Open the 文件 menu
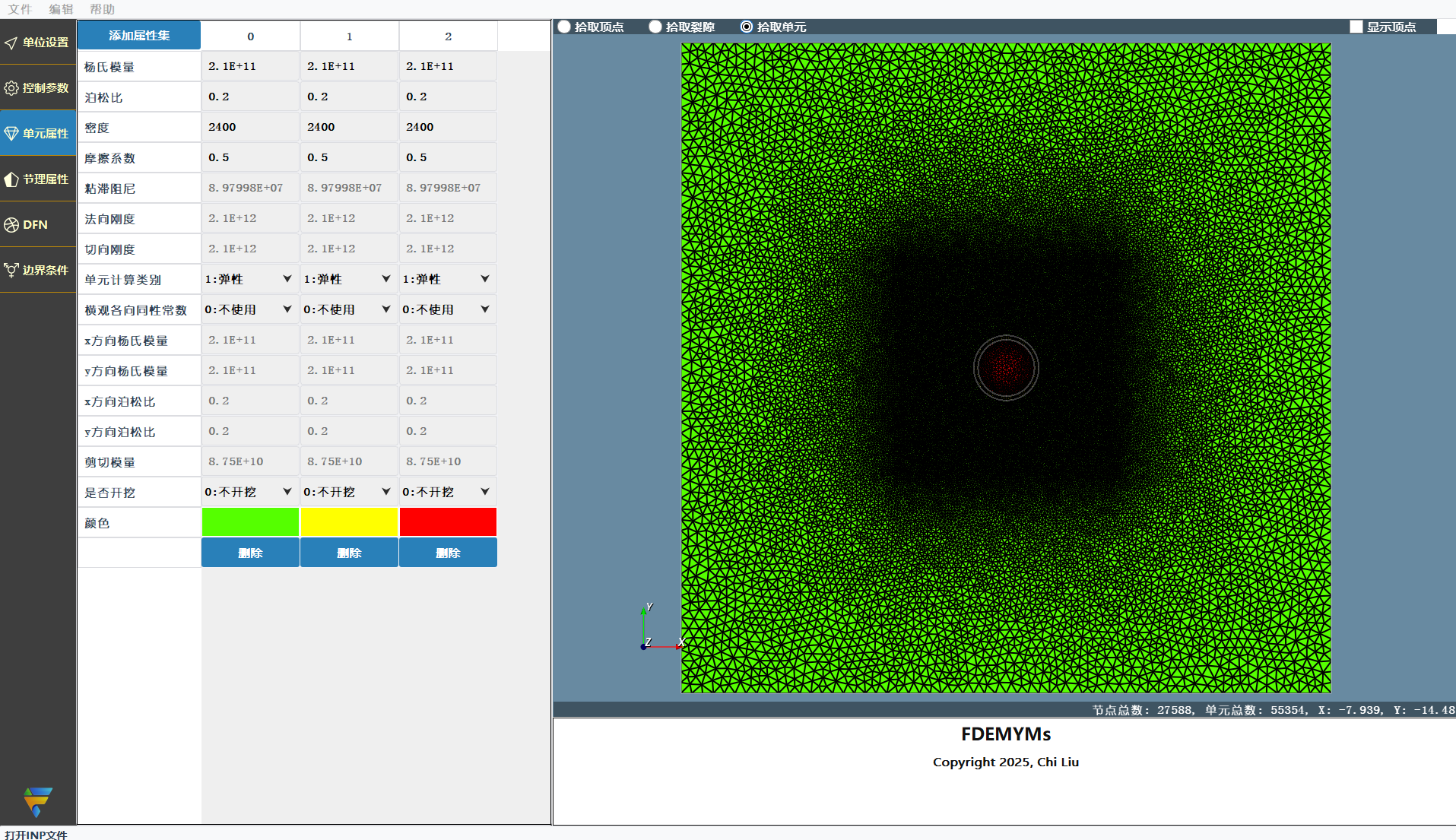Viewport: 1456px width, 840px height. [x=20, y=9]
